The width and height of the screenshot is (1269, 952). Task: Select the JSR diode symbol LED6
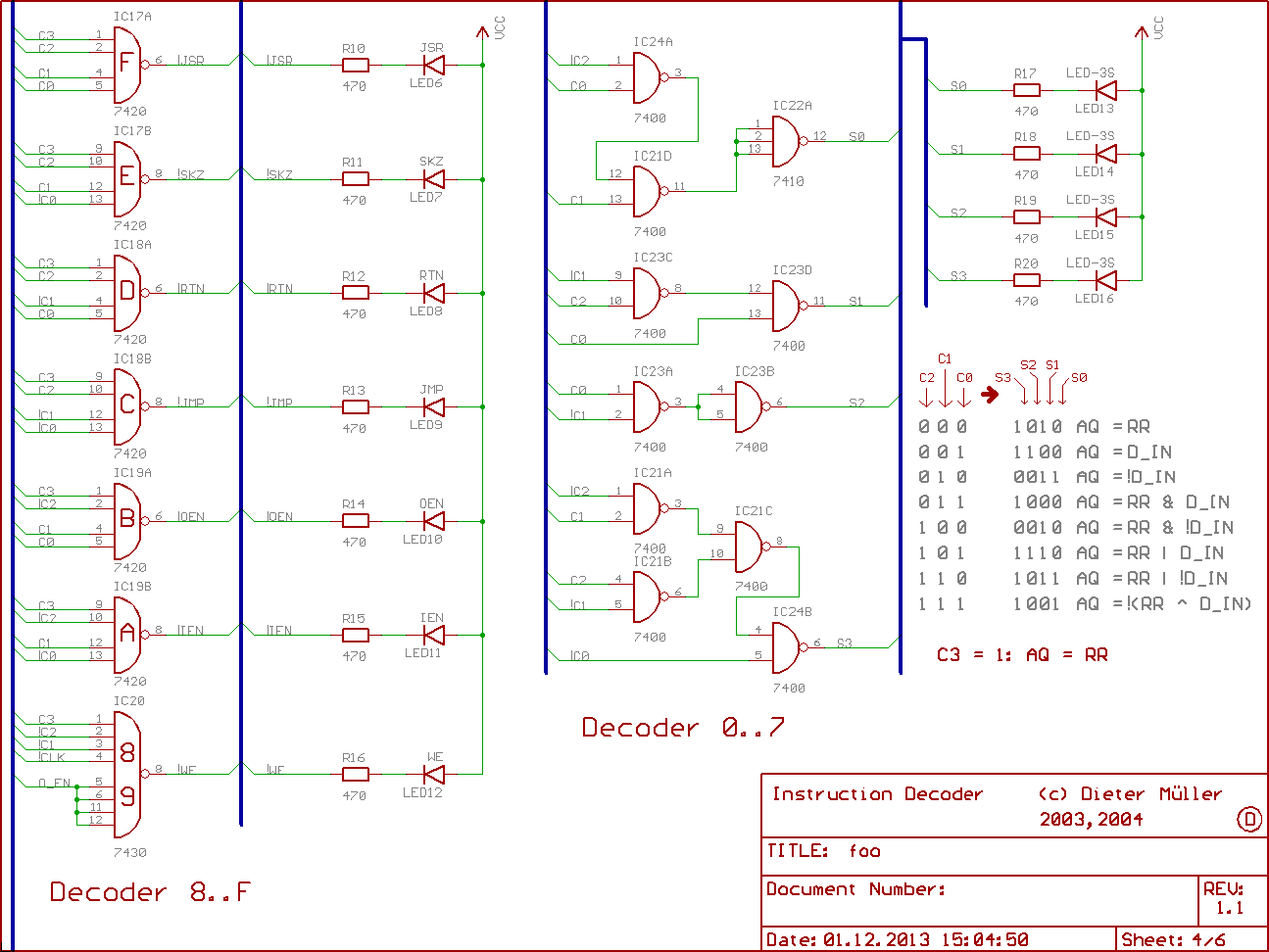(432, 66)
